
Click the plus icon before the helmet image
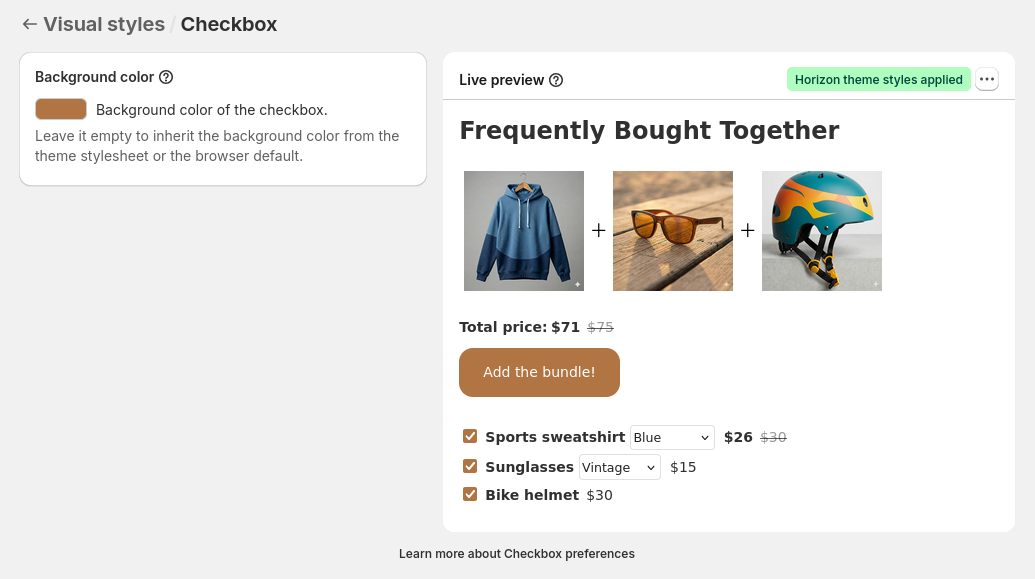pos(747,231)
